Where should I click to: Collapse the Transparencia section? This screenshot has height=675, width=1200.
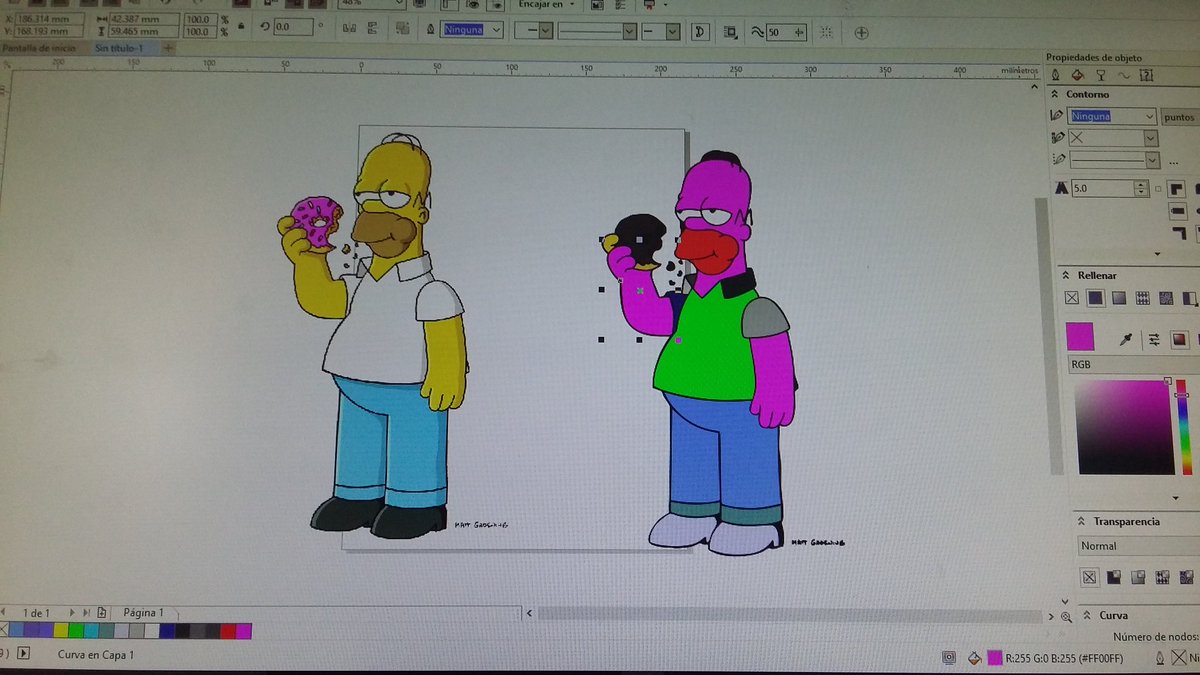(1082, 521)
